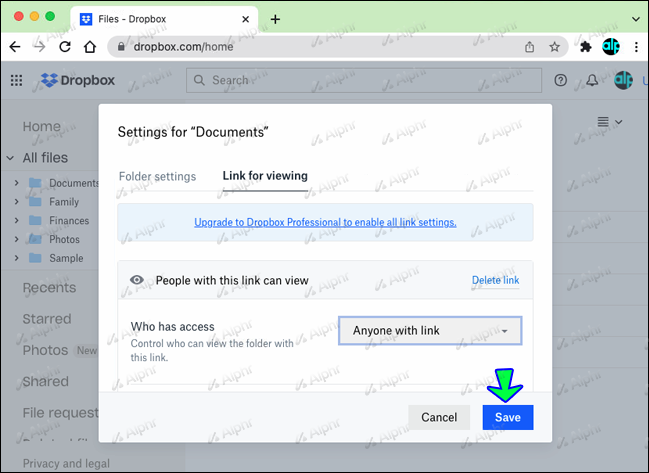Open Shared in the sidebar
The image size is (649, 473).
pyautogui.click(x=46, y=381)
